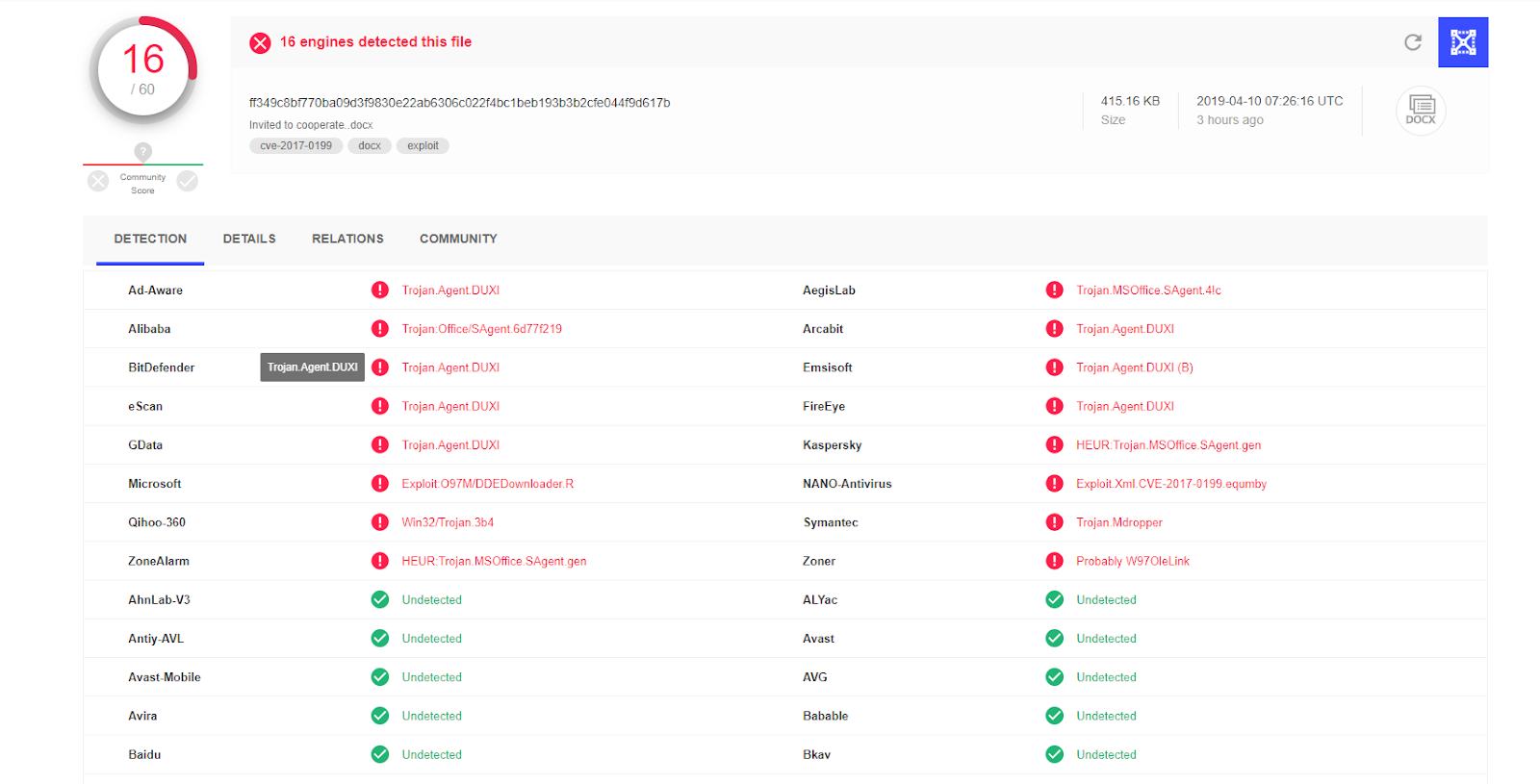Screen dimensions: 1540x784
Task: Click green check icon in Bkav row
Action: coord(1055,754)
